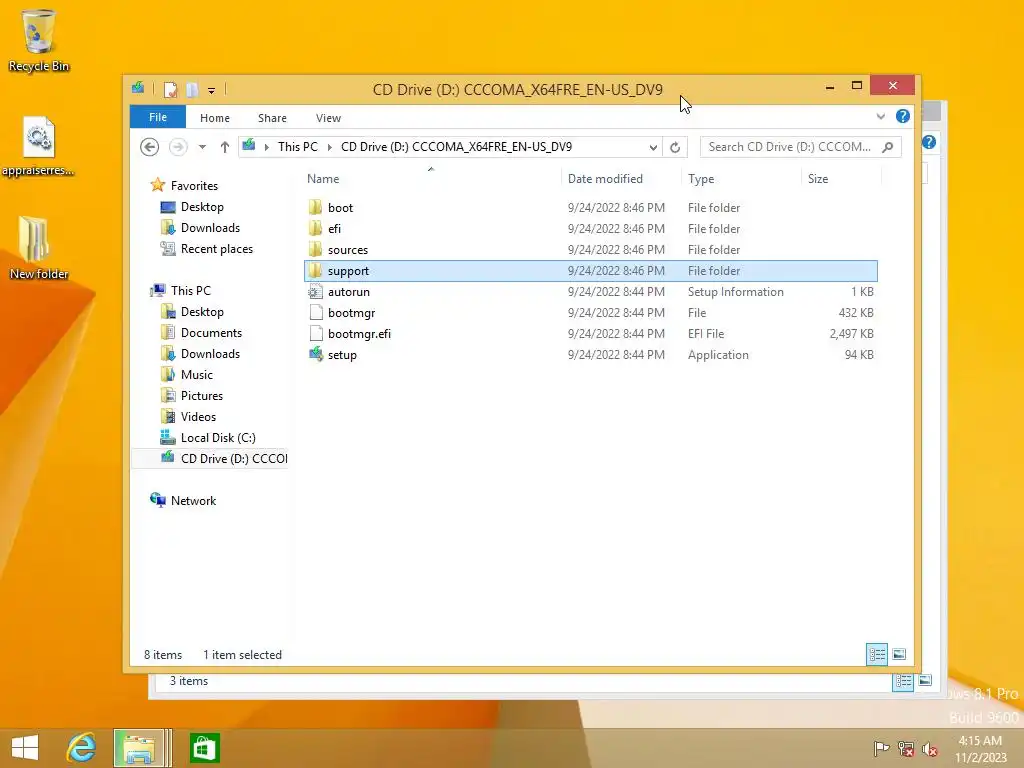This screenshot has height=768, width=1024.
Task: Open the address bar history dropdown
Action: click(x=653, y=148)
